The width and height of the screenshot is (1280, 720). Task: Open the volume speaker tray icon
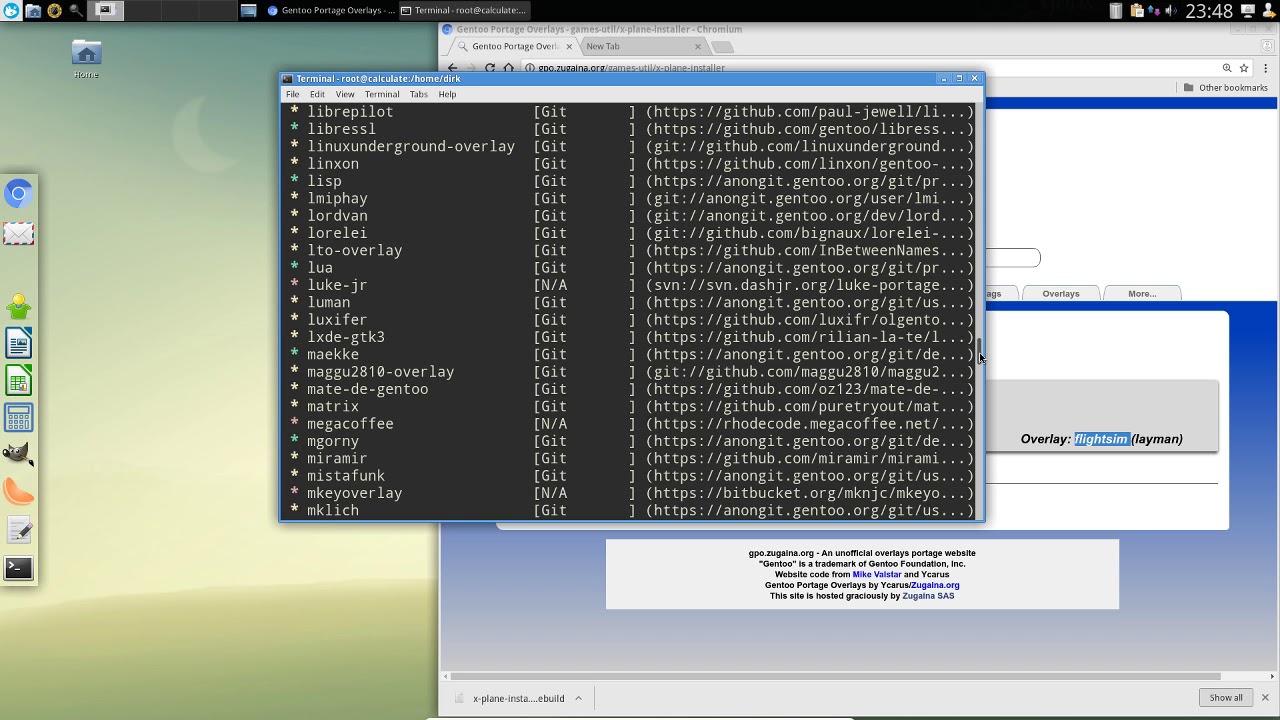pos(1170,11)
